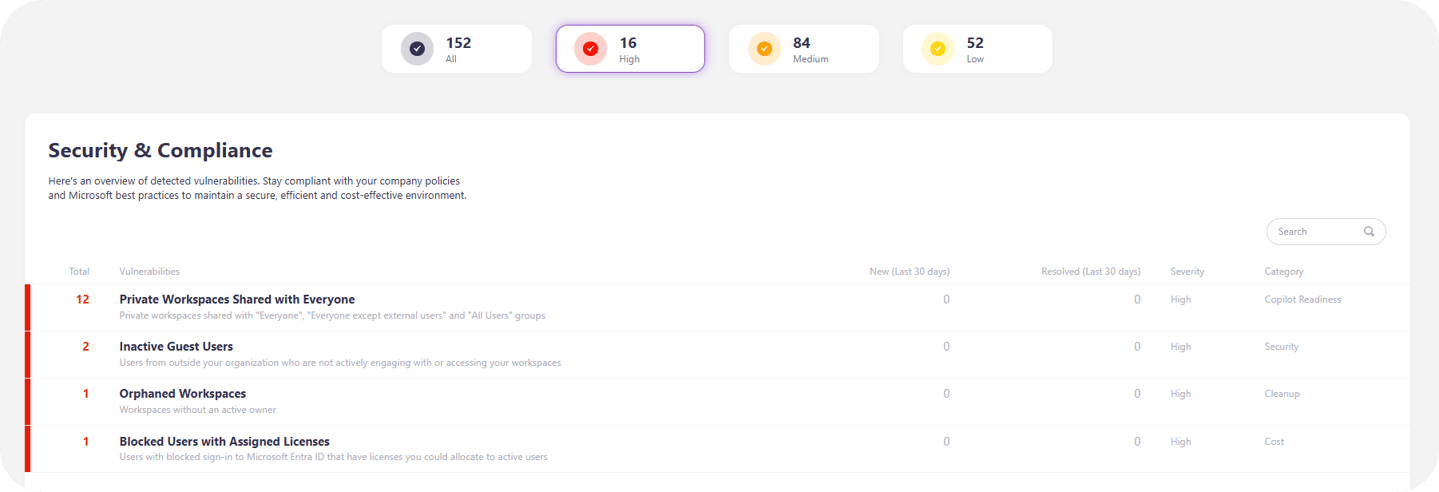Open the Inactive Guest Users vulnerability
This screenshot has width=1439, height=492.
[x=176, y=347]
